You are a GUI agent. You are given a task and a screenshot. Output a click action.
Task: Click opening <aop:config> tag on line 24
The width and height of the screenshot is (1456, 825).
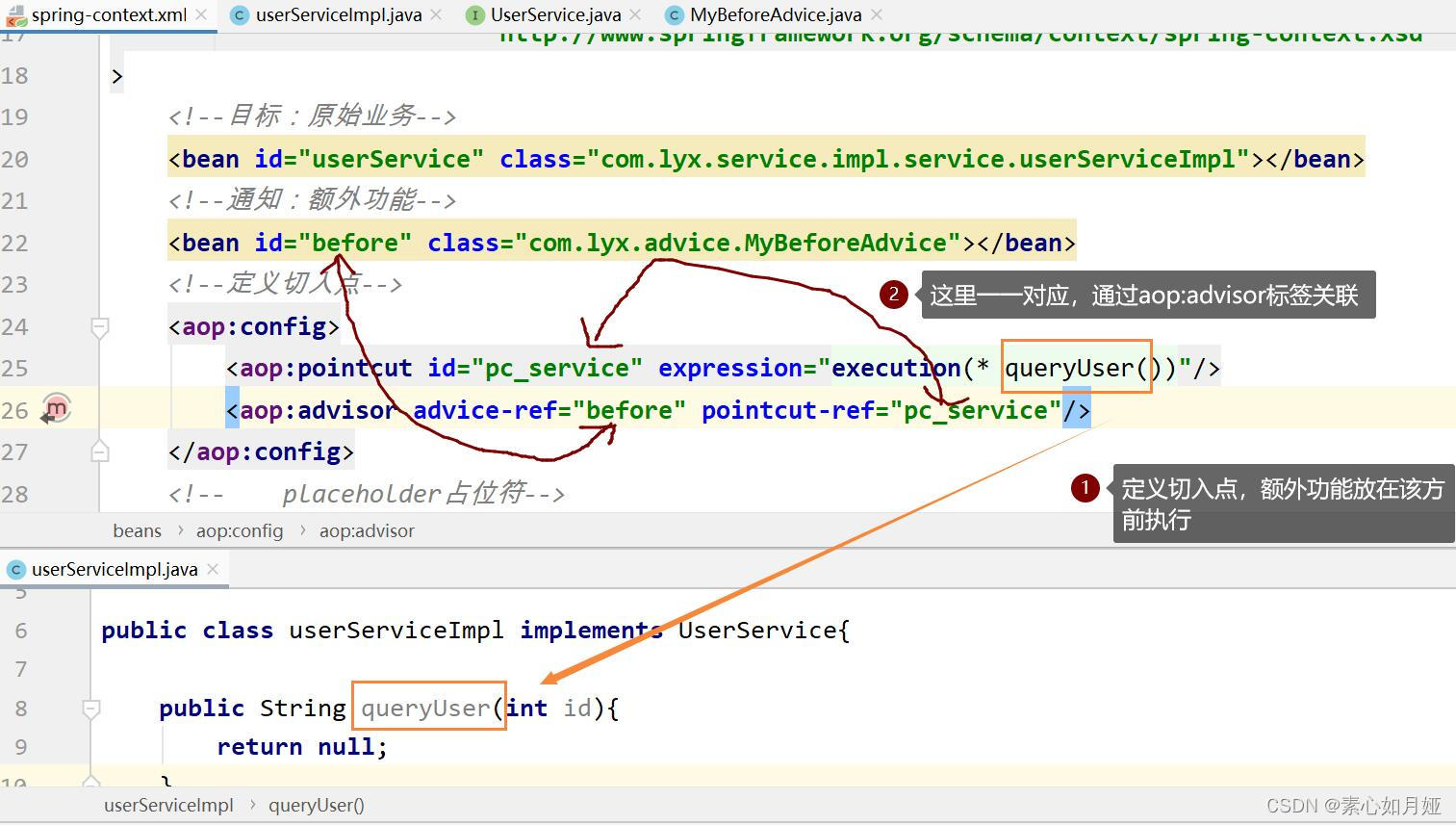pos(254,326)
